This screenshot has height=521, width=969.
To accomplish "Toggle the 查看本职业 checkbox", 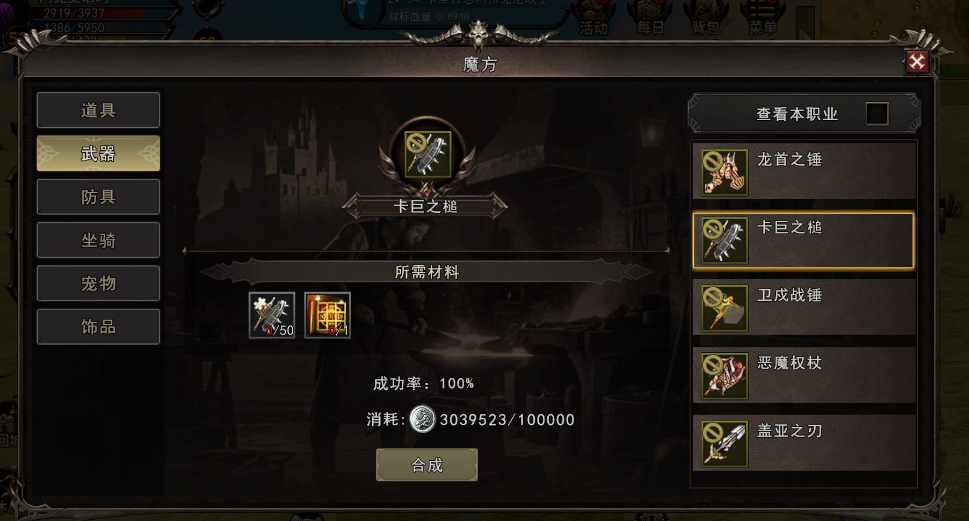I will point(877,114).
